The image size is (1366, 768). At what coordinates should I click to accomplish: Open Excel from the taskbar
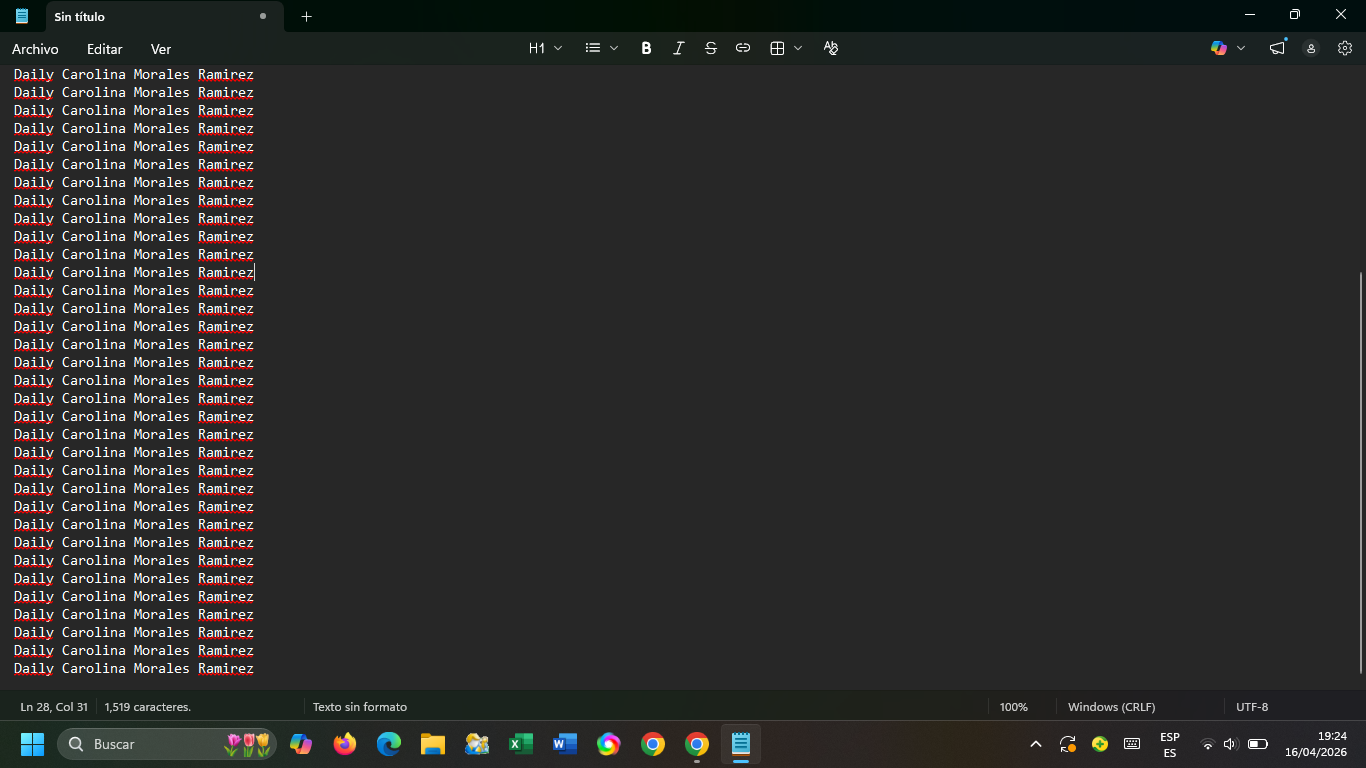click(521, 744)
